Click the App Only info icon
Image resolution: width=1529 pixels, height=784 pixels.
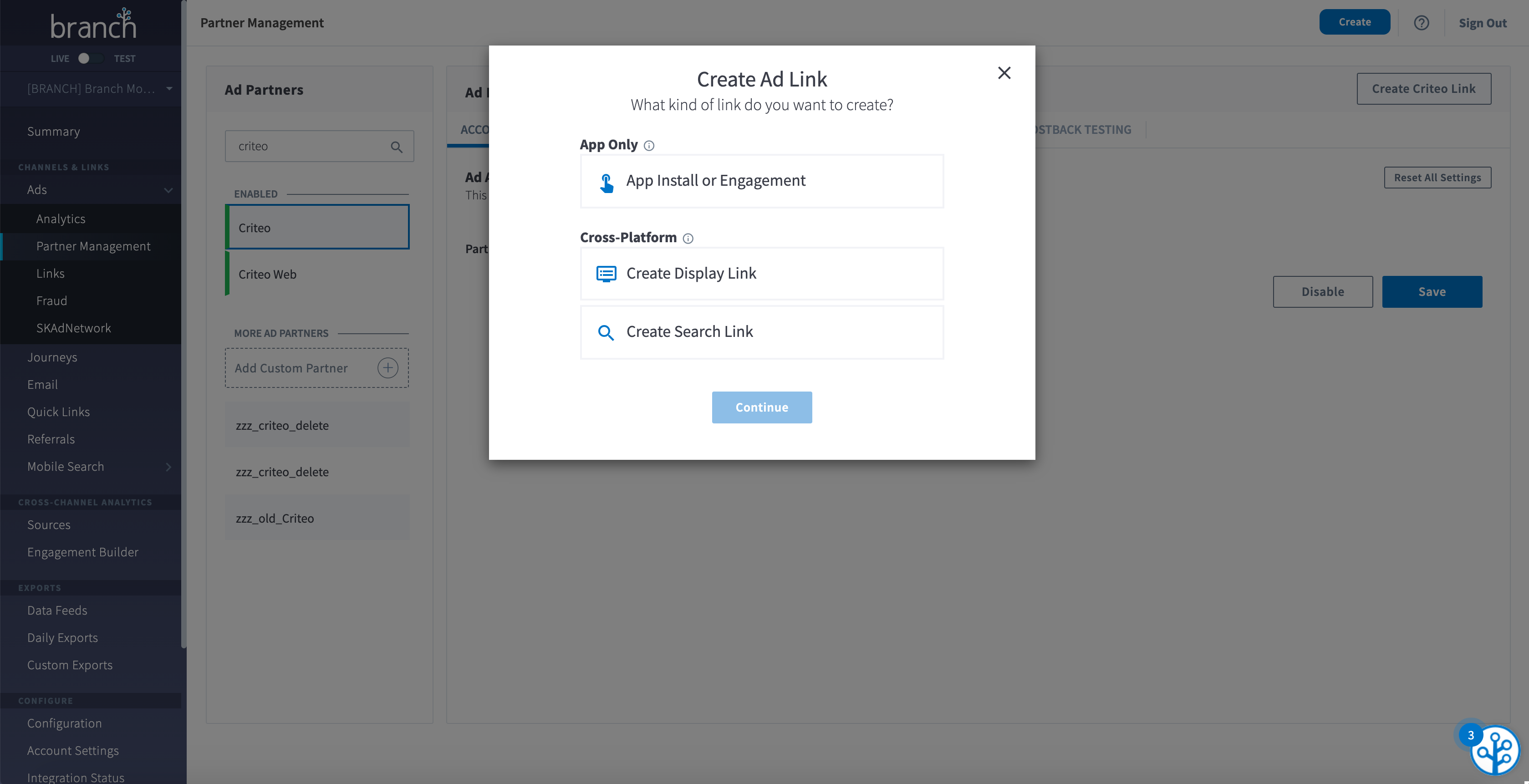coord(649,145)
